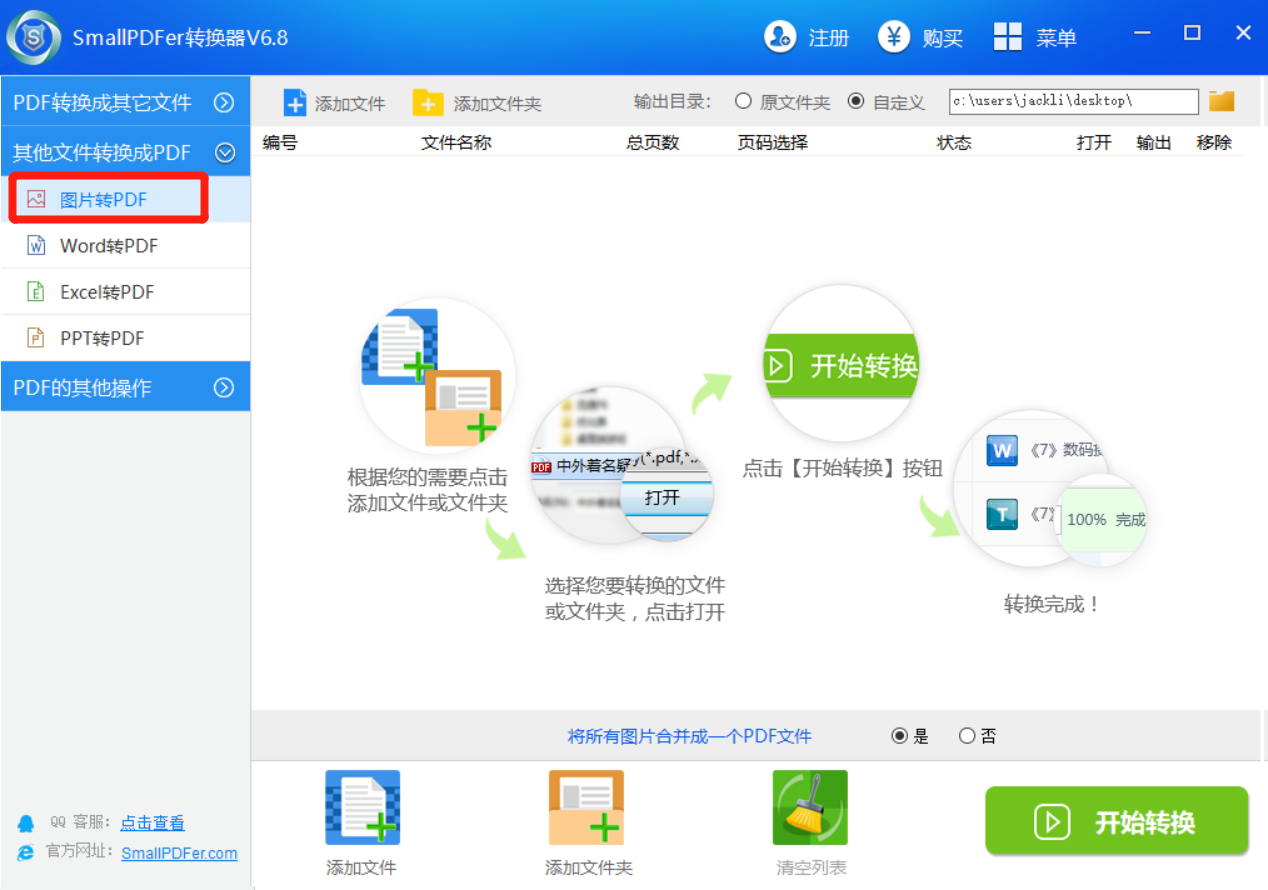1268x890 pixels.
Task: Click 添加文件夹 caption under bottom icon
Action: click(x=589, y=867)
